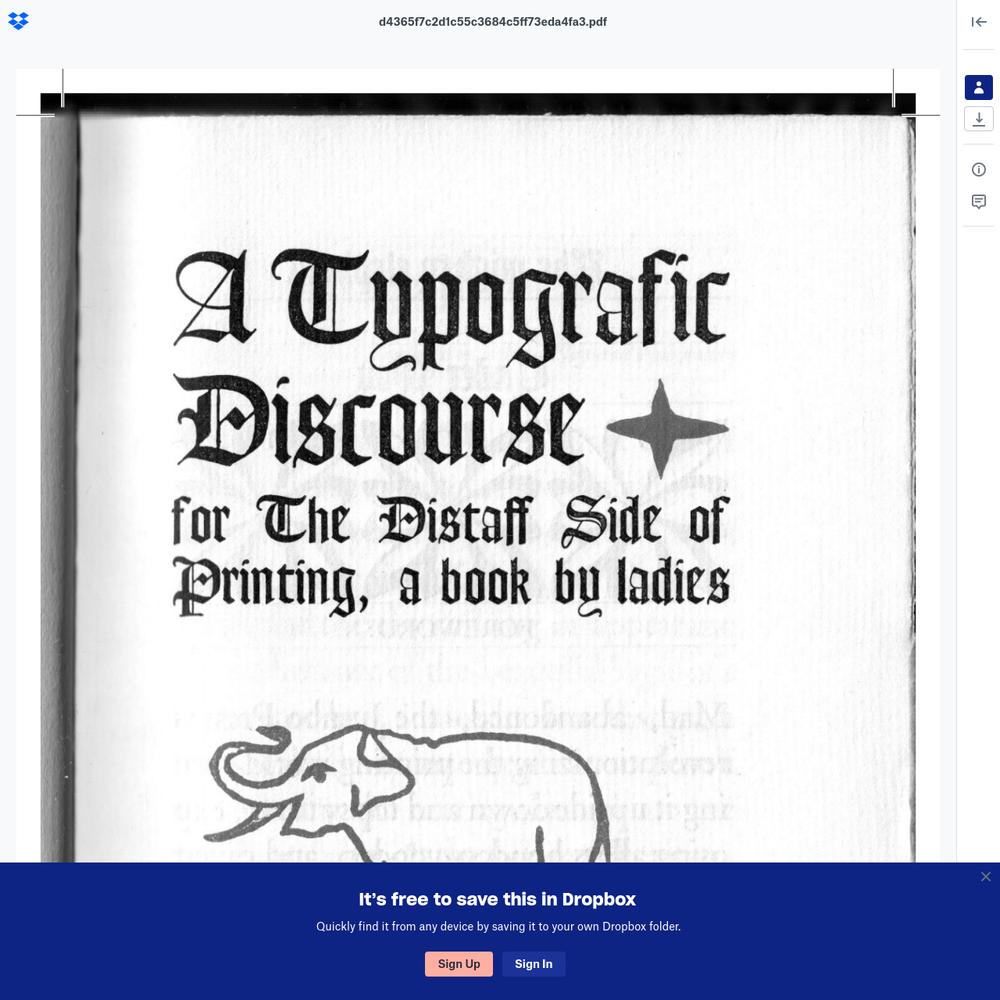Dismiss the Dropbox save banner
Viewport: 1000px width, 1000px height.
coord(985,877)
